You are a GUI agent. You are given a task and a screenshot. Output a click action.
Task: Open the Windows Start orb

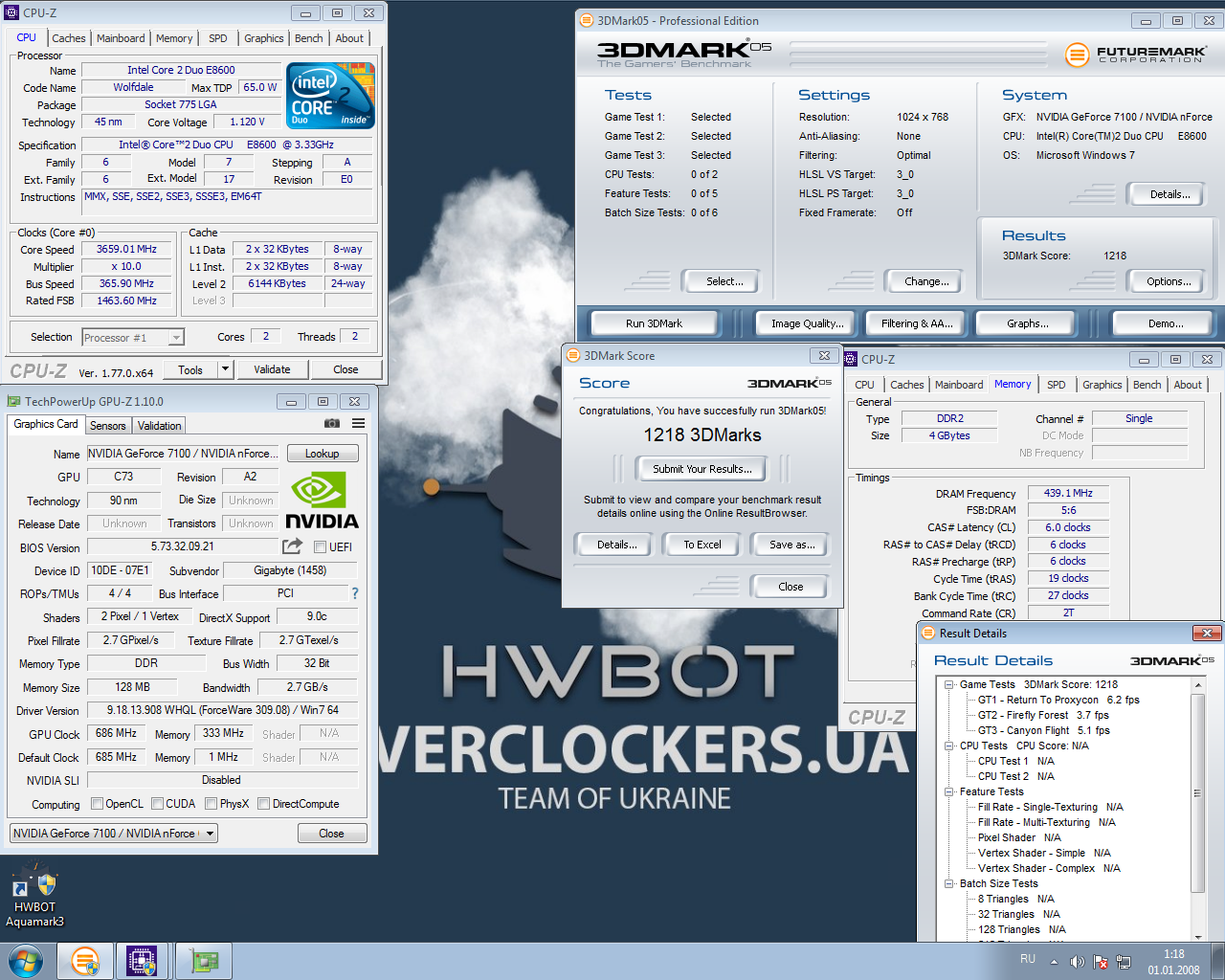tap(25, 961)
